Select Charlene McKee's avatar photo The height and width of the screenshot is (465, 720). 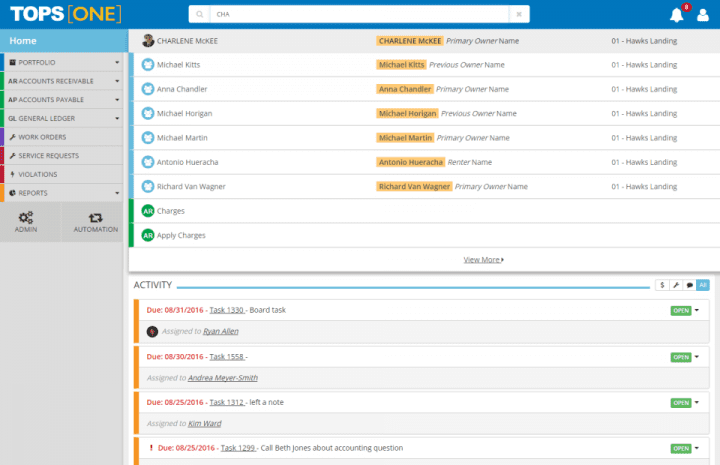(147, 40)
